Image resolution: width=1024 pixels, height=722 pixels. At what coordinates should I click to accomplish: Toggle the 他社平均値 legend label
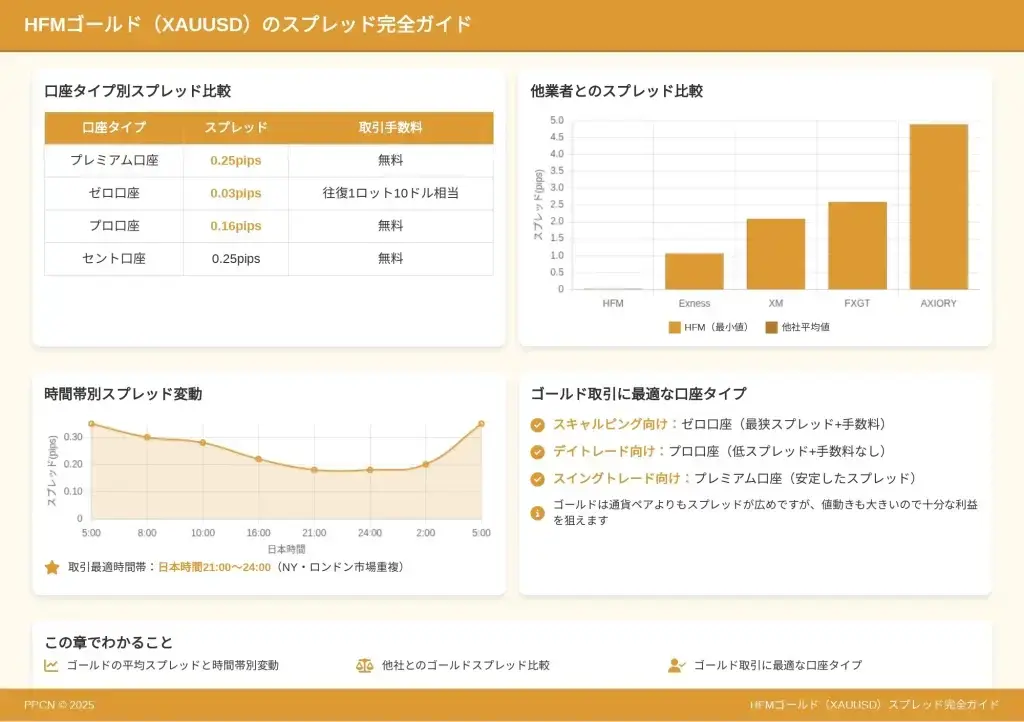[805, 327]
